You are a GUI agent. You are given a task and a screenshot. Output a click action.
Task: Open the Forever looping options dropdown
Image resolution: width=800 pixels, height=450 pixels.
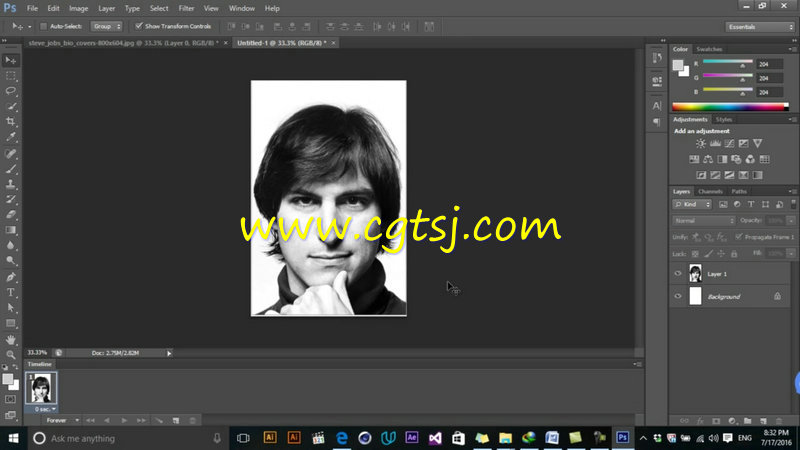[x=62, y=420]
